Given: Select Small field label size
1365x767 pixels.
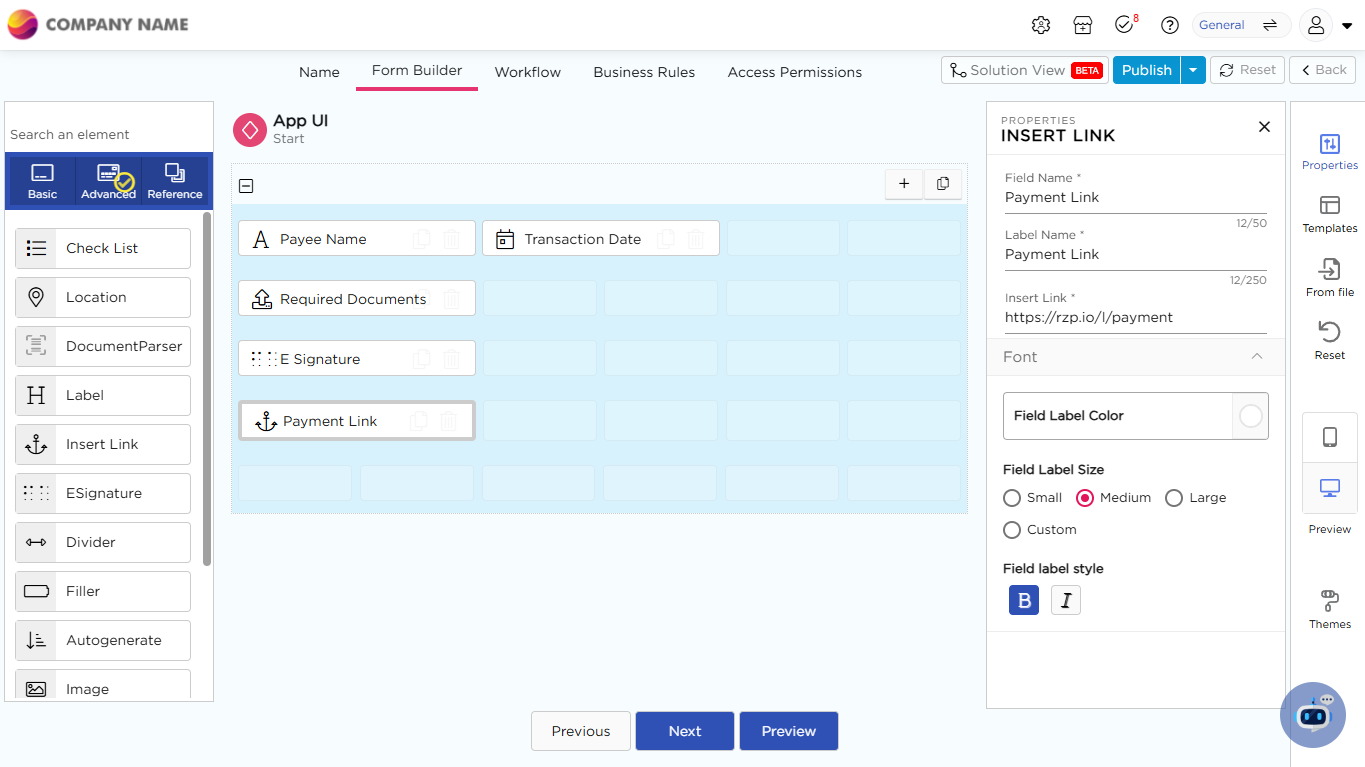Looking at the screenshot, I should tap(1012, 498).
